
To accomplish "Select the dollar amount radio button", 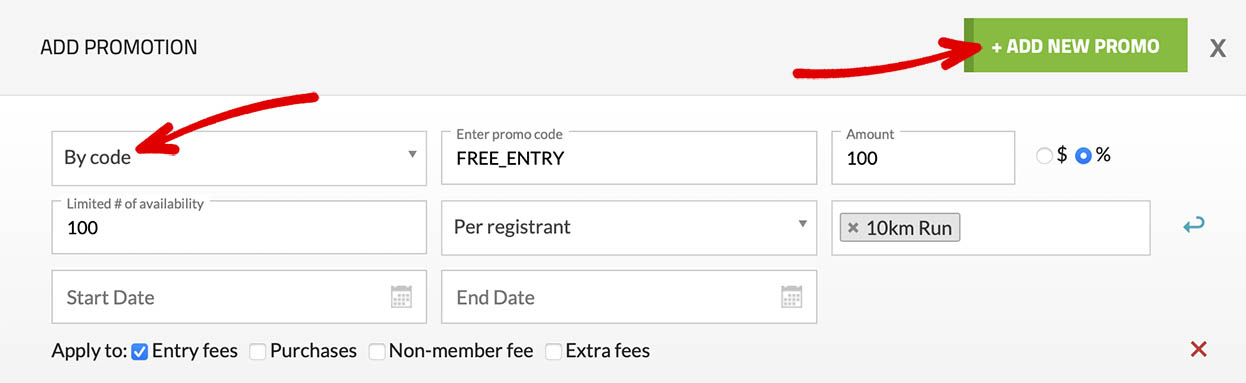I will pyautogui.click(x=1045, y=156).
